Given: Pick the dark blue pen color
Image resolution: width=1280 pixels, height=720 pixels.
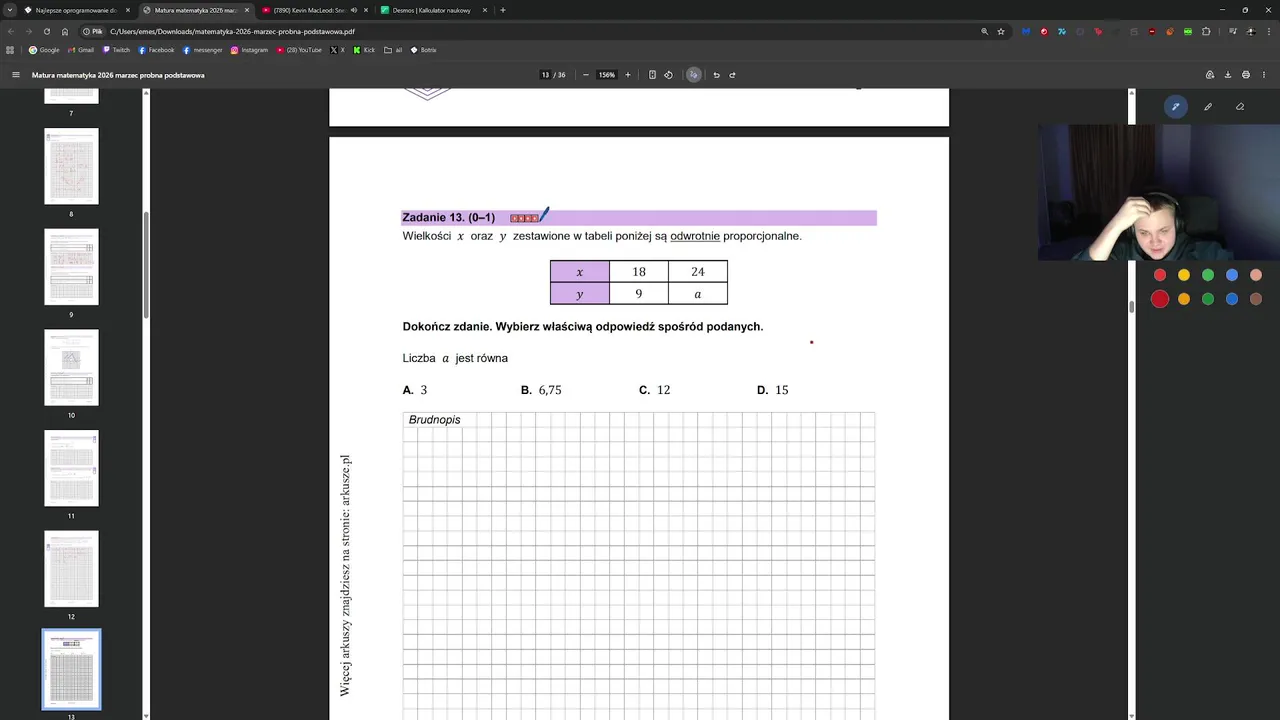Looking at the screenshot, I should (x=1232, y=299).
